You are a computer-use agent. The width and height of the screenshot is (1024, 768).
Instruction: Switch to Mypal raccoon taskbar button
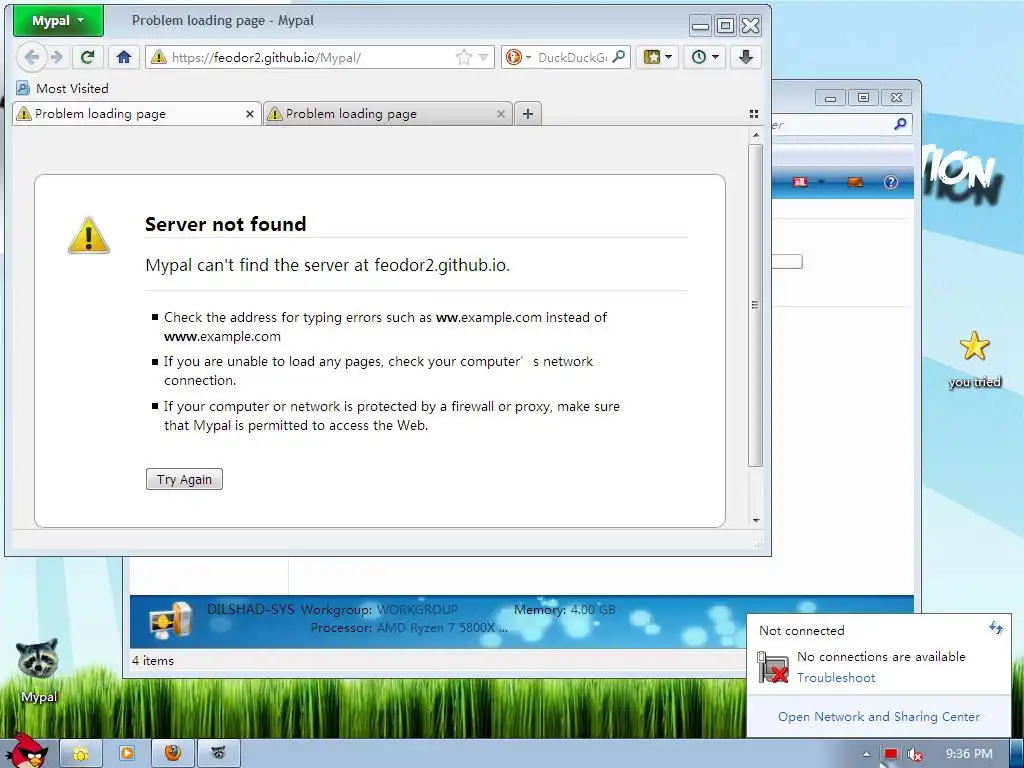coord(218,754)
